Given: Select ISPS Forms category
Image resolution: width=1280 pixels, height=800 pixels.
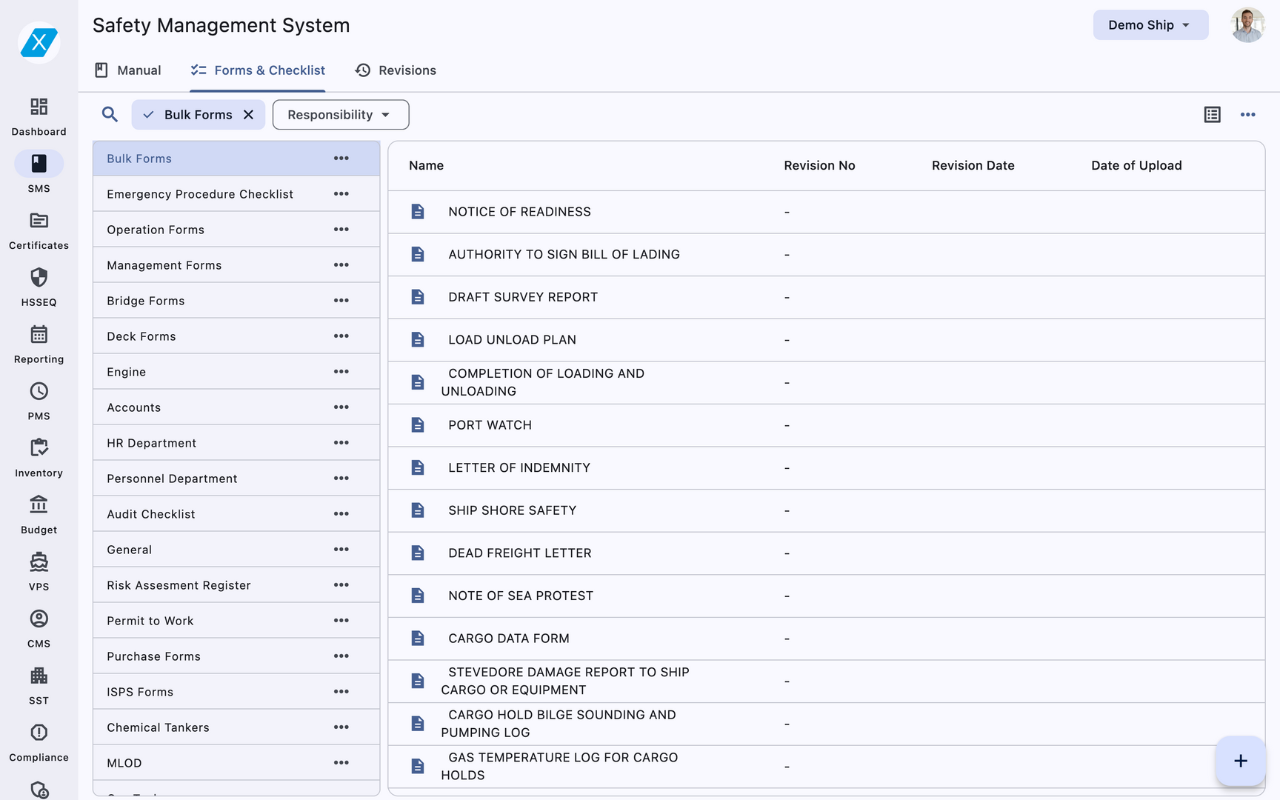Looking at the screenshot, I should coord(236,691).
